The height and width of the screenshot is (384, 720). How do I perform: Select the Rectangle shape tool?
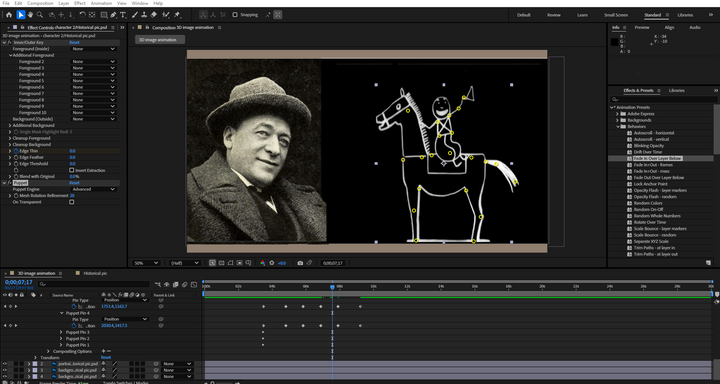pyautogui.click(x=104, y=15)
